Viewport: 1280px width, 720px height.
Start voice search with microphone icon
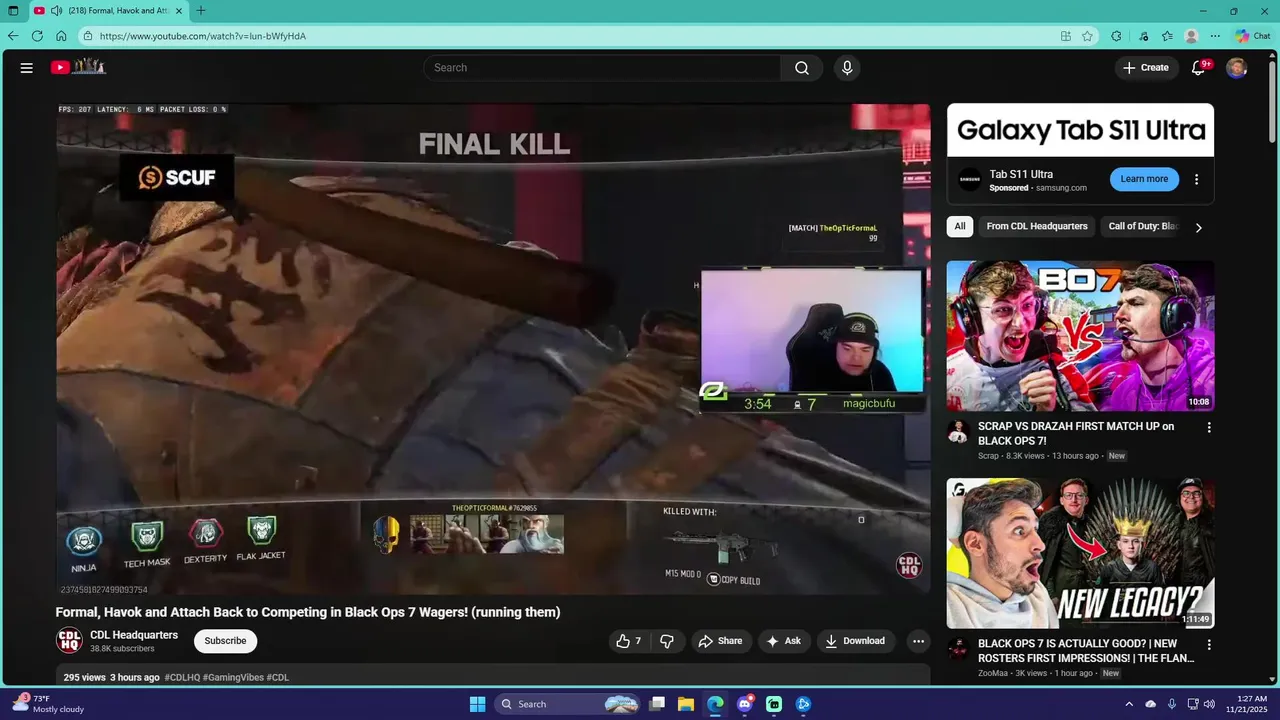847,68
